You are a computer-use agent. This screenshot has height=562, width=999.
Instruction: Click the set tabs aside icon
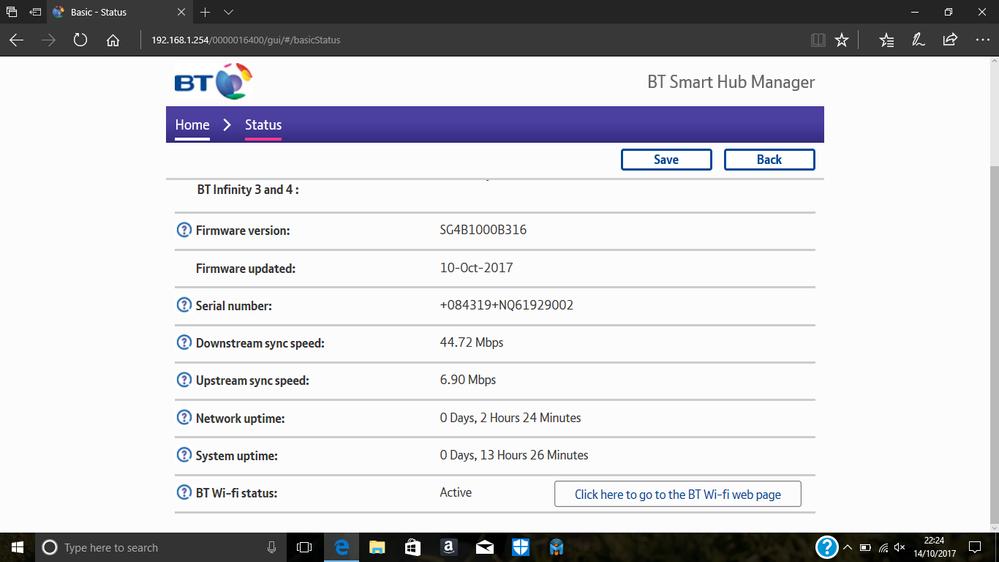point(35,12)
